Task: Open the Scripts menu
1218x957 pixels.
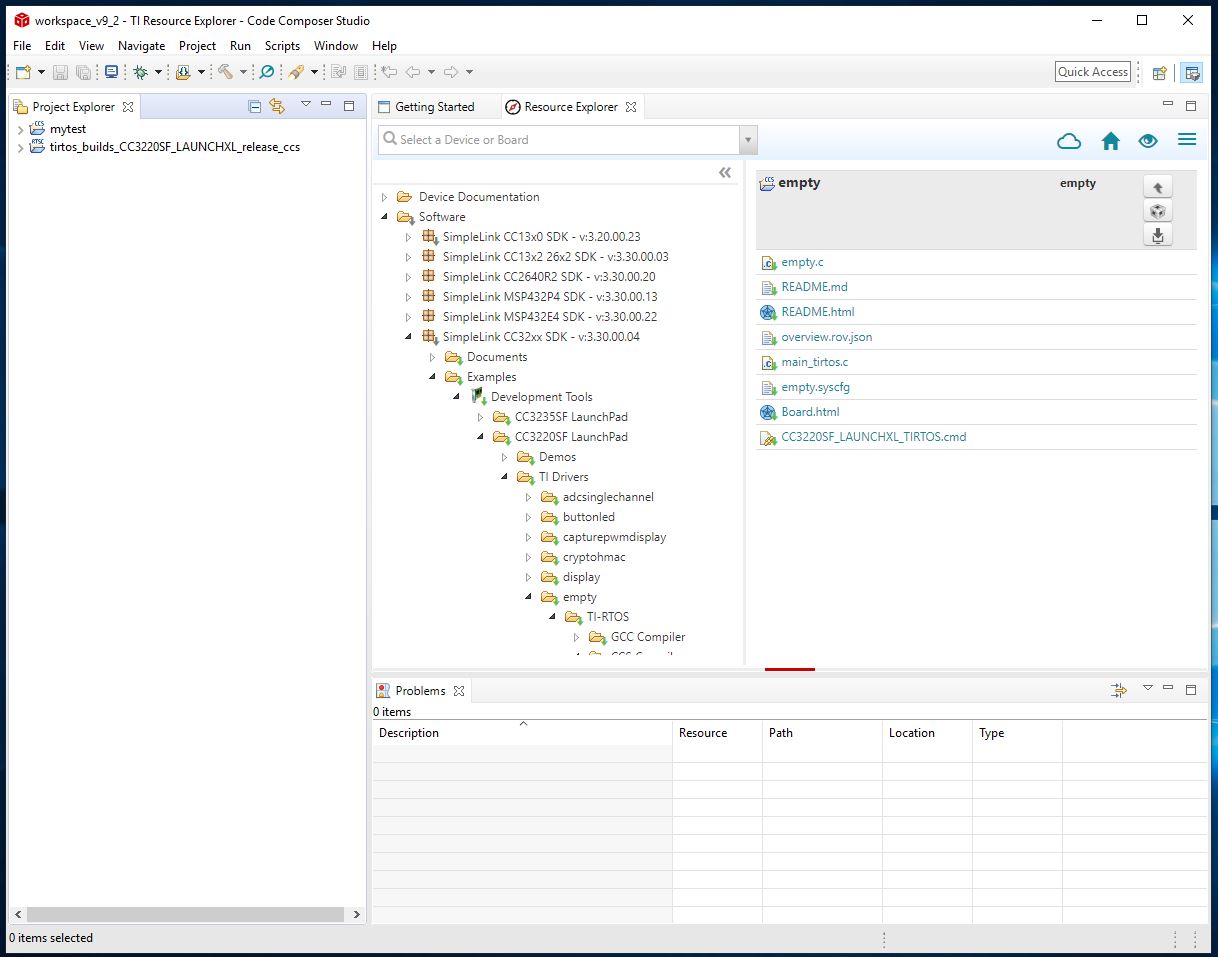Action: pos(282,46)
